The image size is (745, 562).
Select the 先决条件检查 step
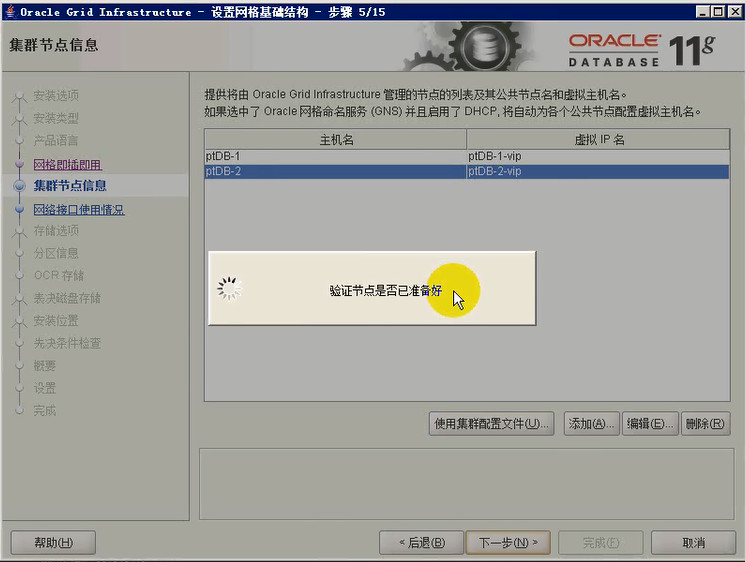tap(67, 343)
